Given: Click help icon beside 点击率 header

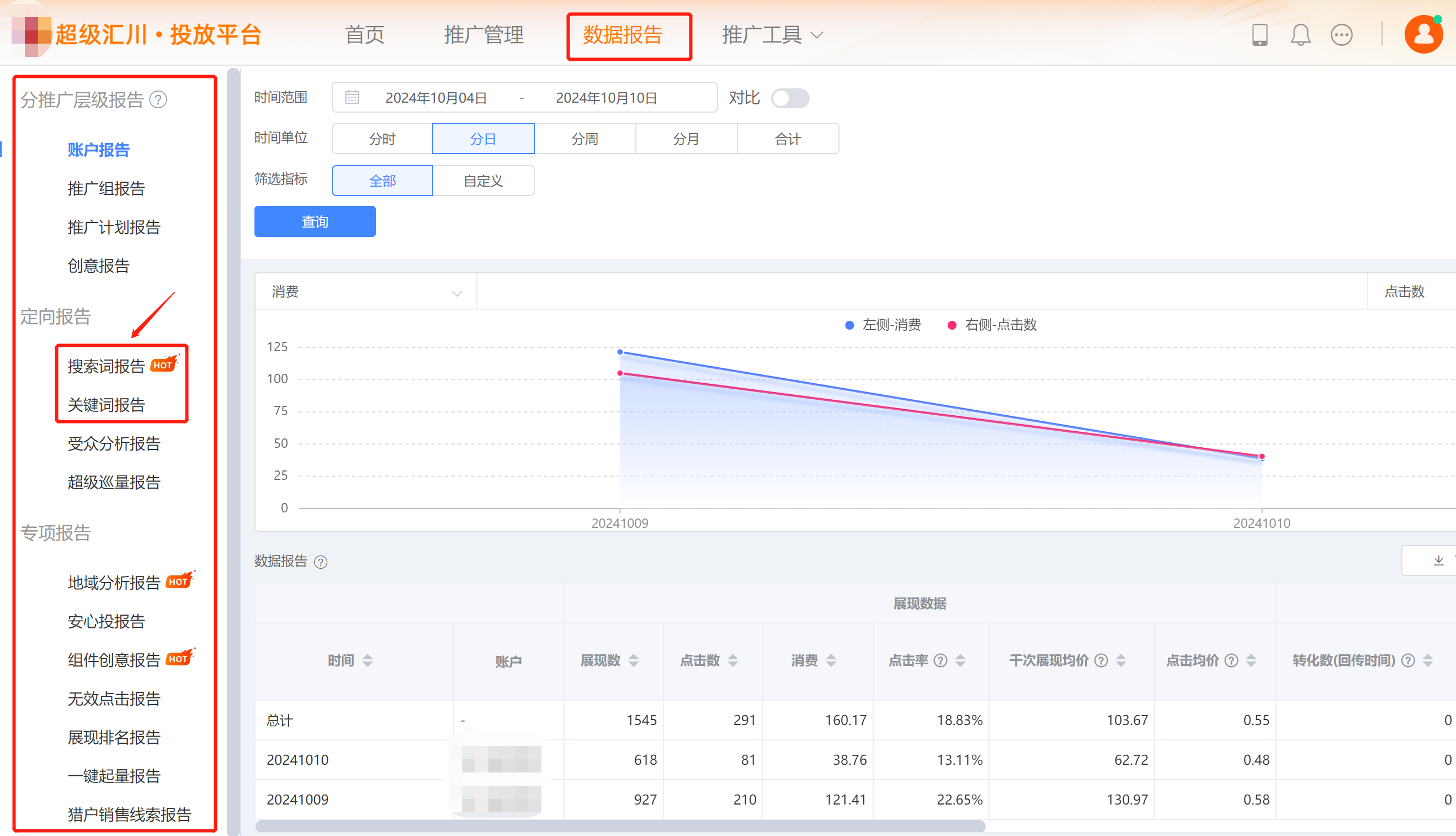Looking at the screenshot, I should [940, 661].
